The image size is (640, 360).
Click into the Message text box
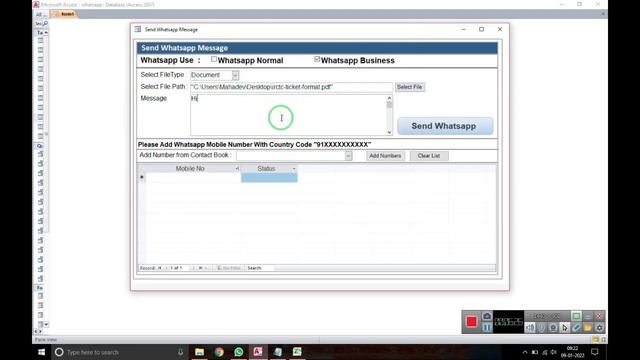[288, 115]
